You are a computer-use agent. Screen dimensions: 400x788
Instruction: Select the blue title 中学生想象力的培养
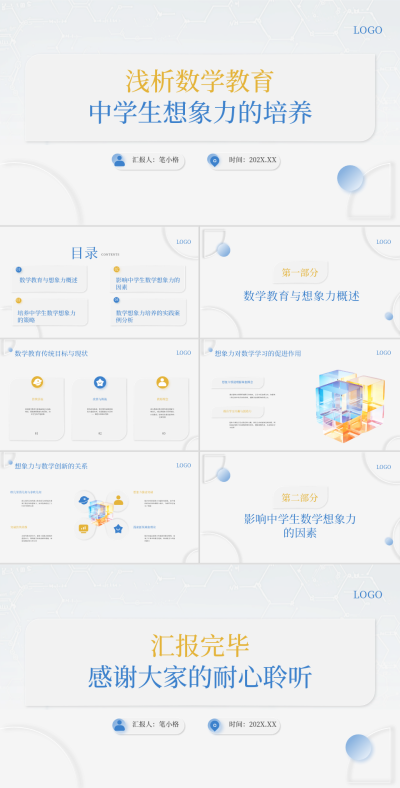point(201,113)
